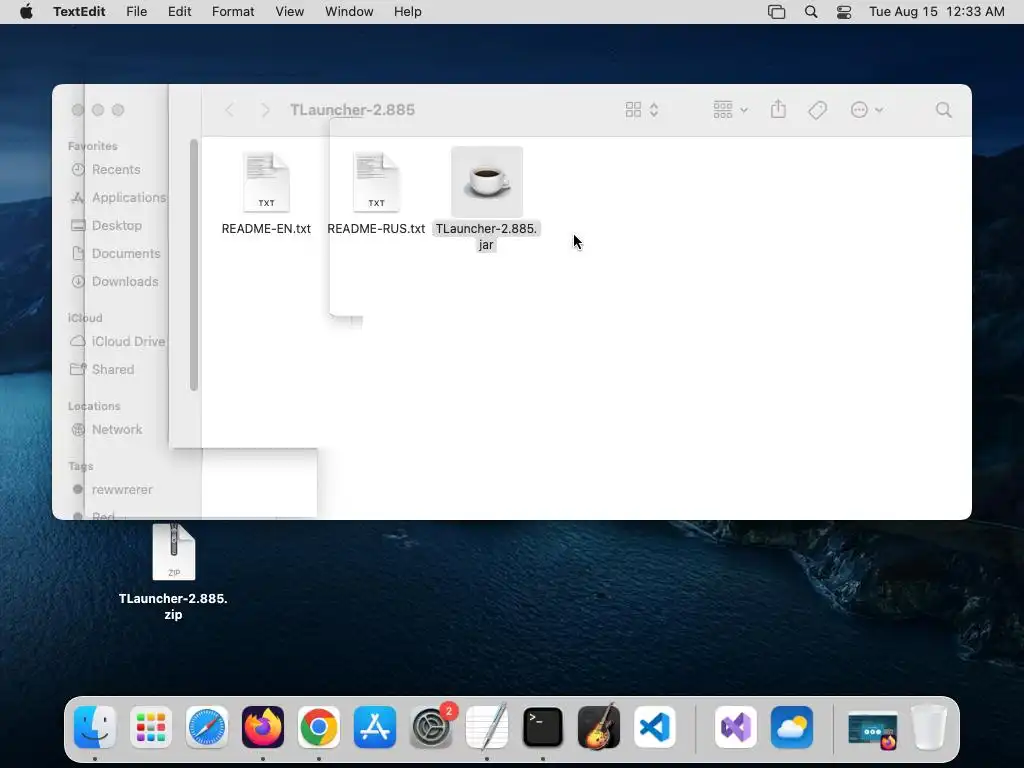The image size is (1024, 768).
Task: Click the TLauncher-2.885.jar file name label
Action: click(487, 236)
